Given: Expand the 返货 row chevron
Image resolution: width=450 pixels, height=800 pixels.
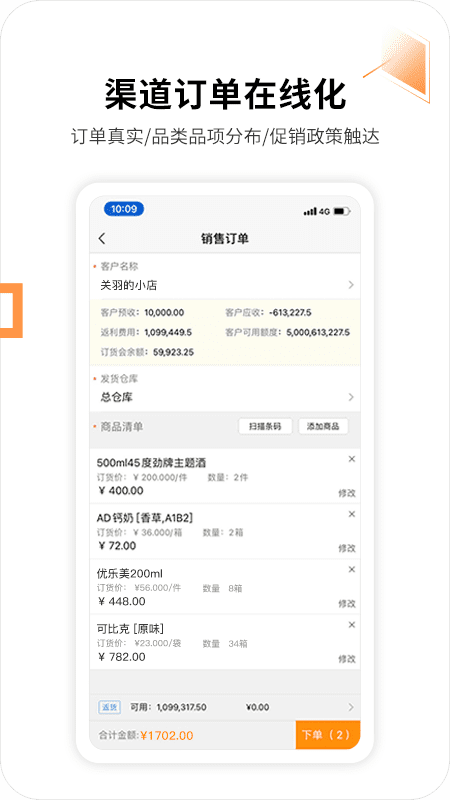Looking at the screenshot, I should [351, 707].
